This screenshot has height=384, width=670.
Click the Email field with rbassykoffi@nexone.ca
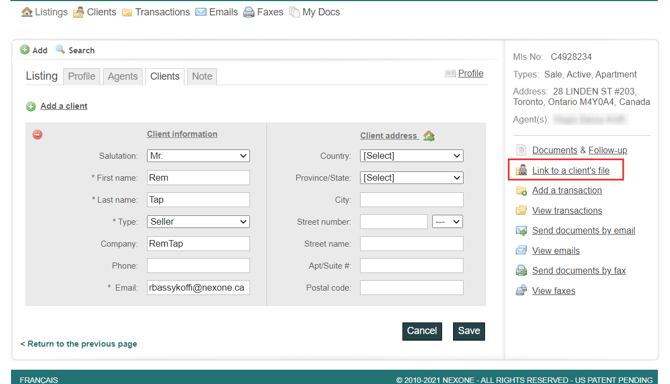tap(198, 287)
